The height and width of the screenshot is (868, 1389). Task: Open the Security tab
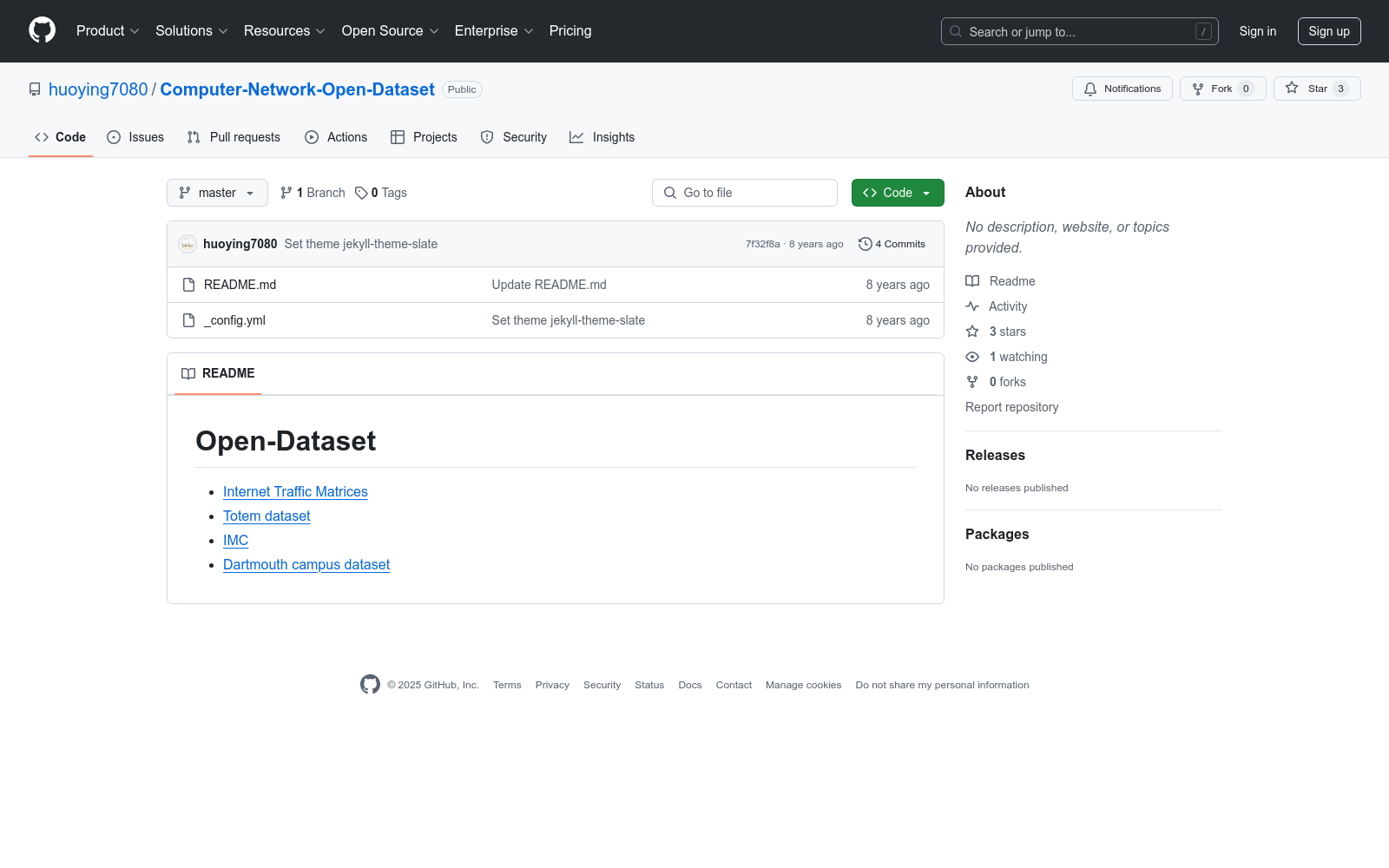[514, 137]
